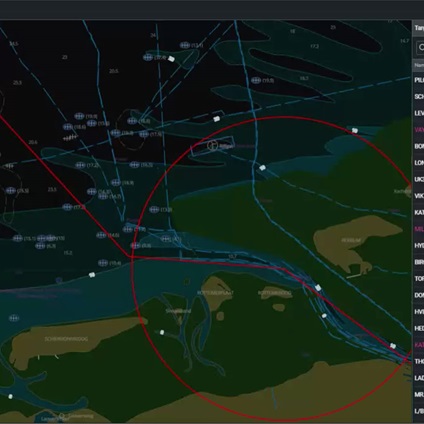This screenshot has height=424, width=424.
Task: Select the L/B target row in list
Action: [419, 411]
